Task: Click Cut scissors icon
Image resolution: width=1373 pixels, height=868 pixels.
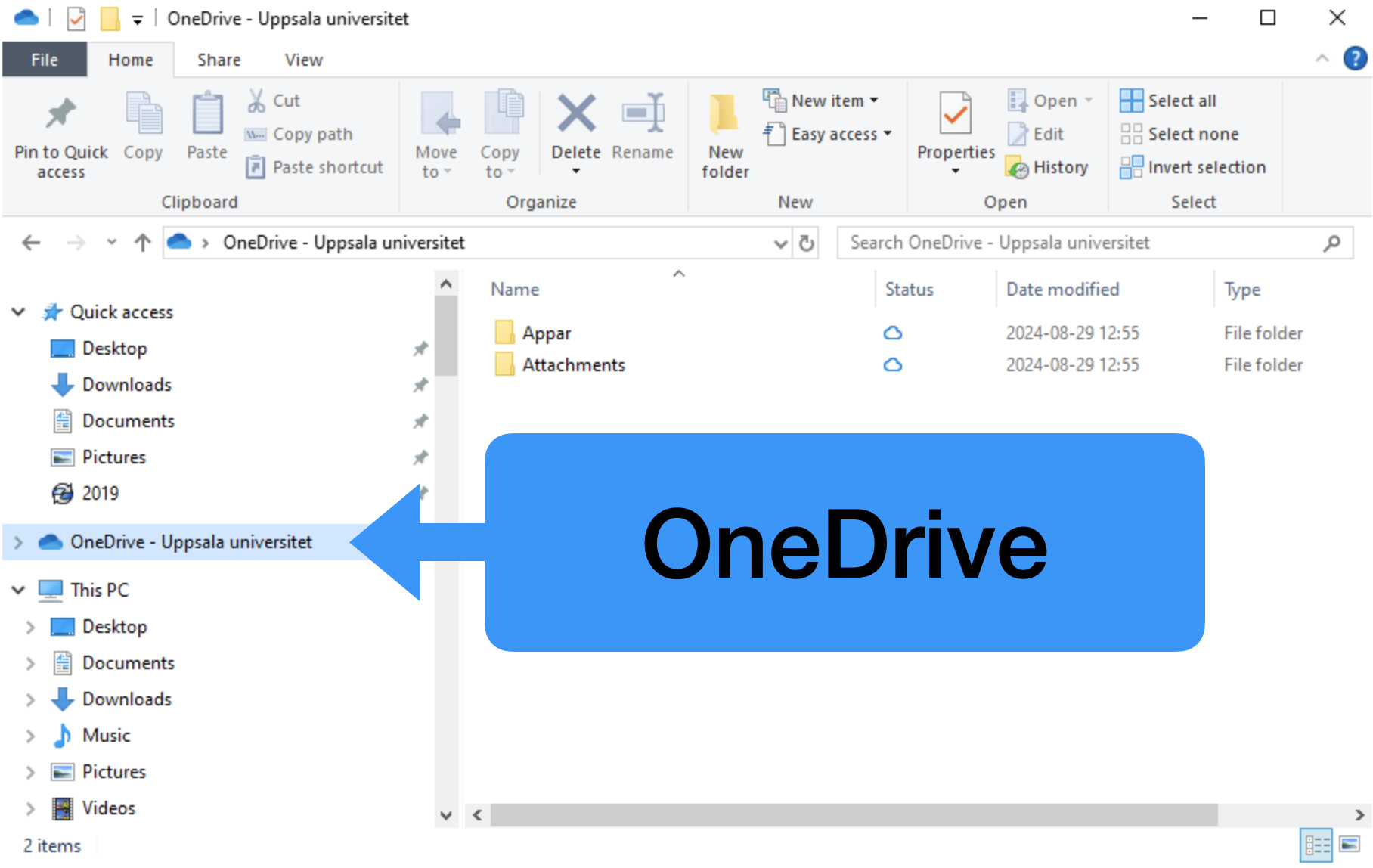Action: tap(256, 101)
